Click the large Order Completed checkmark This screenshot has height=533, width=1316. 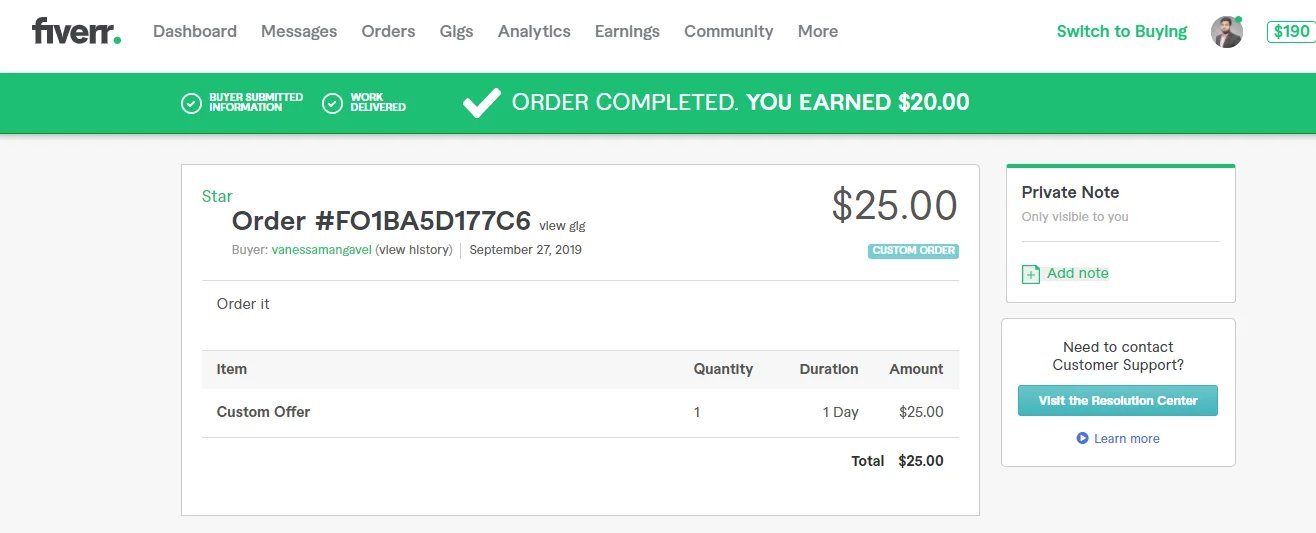481,102
